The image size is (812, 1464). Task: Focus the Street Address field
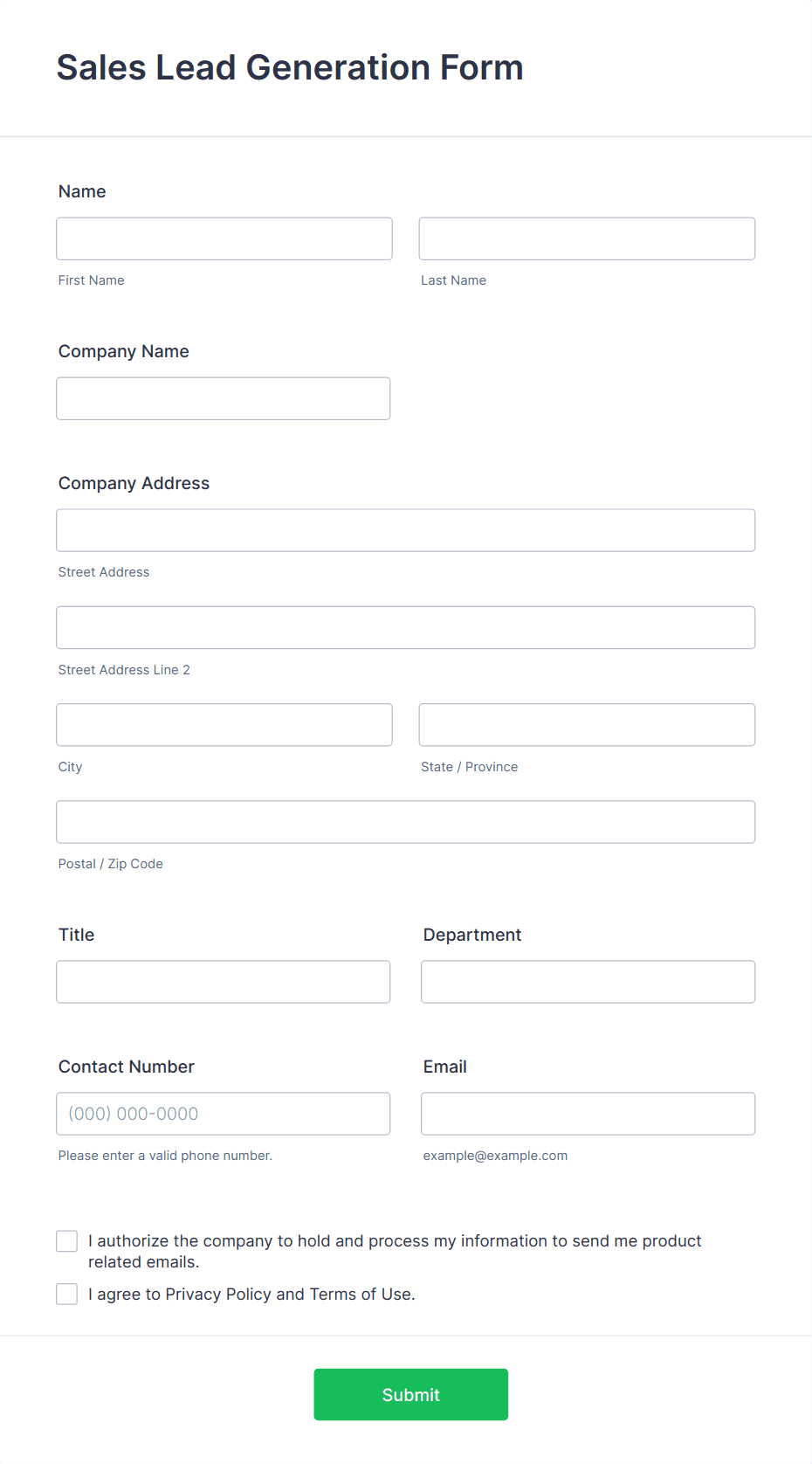(406, 530)
